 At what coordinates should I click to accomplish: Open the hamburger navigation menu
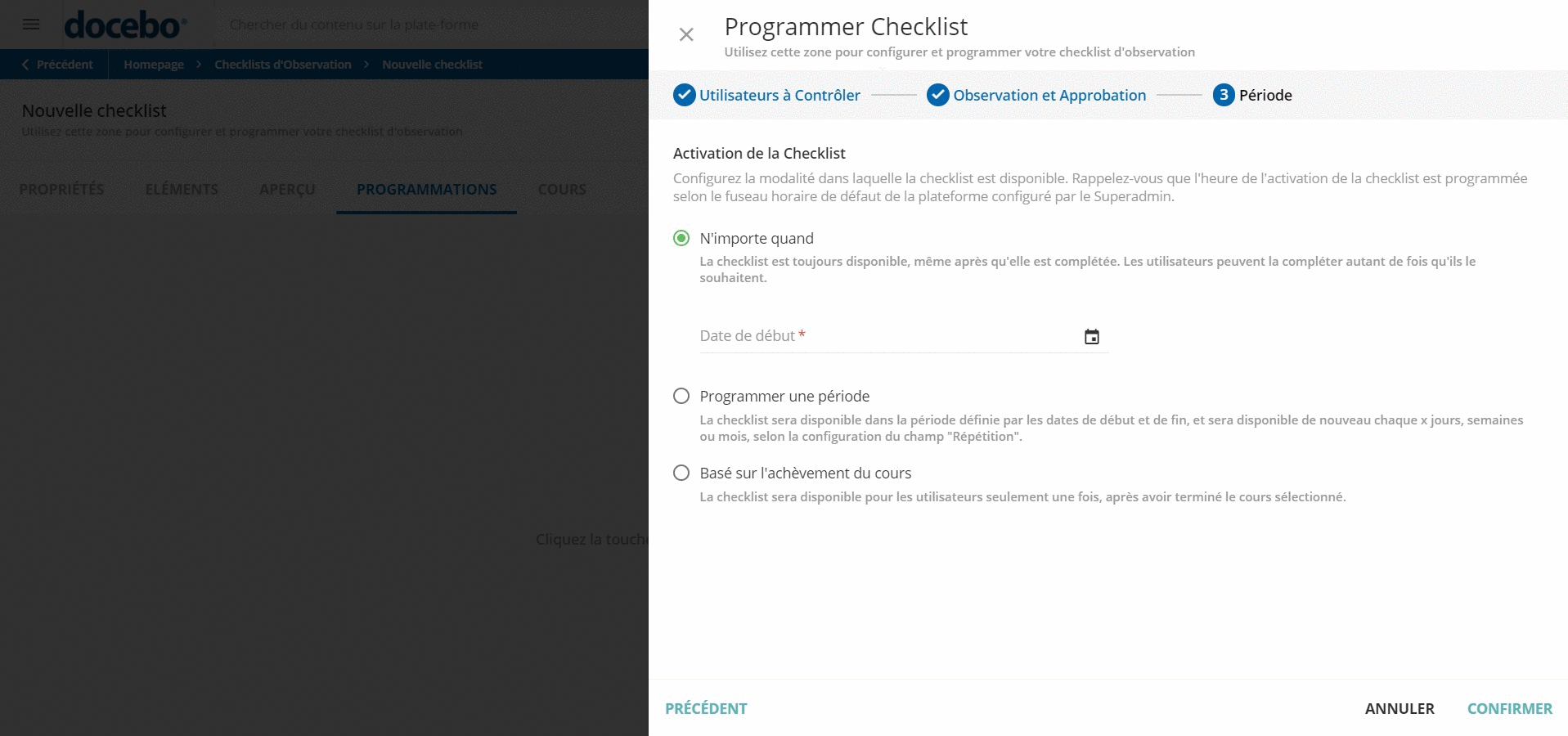point(31,25)
